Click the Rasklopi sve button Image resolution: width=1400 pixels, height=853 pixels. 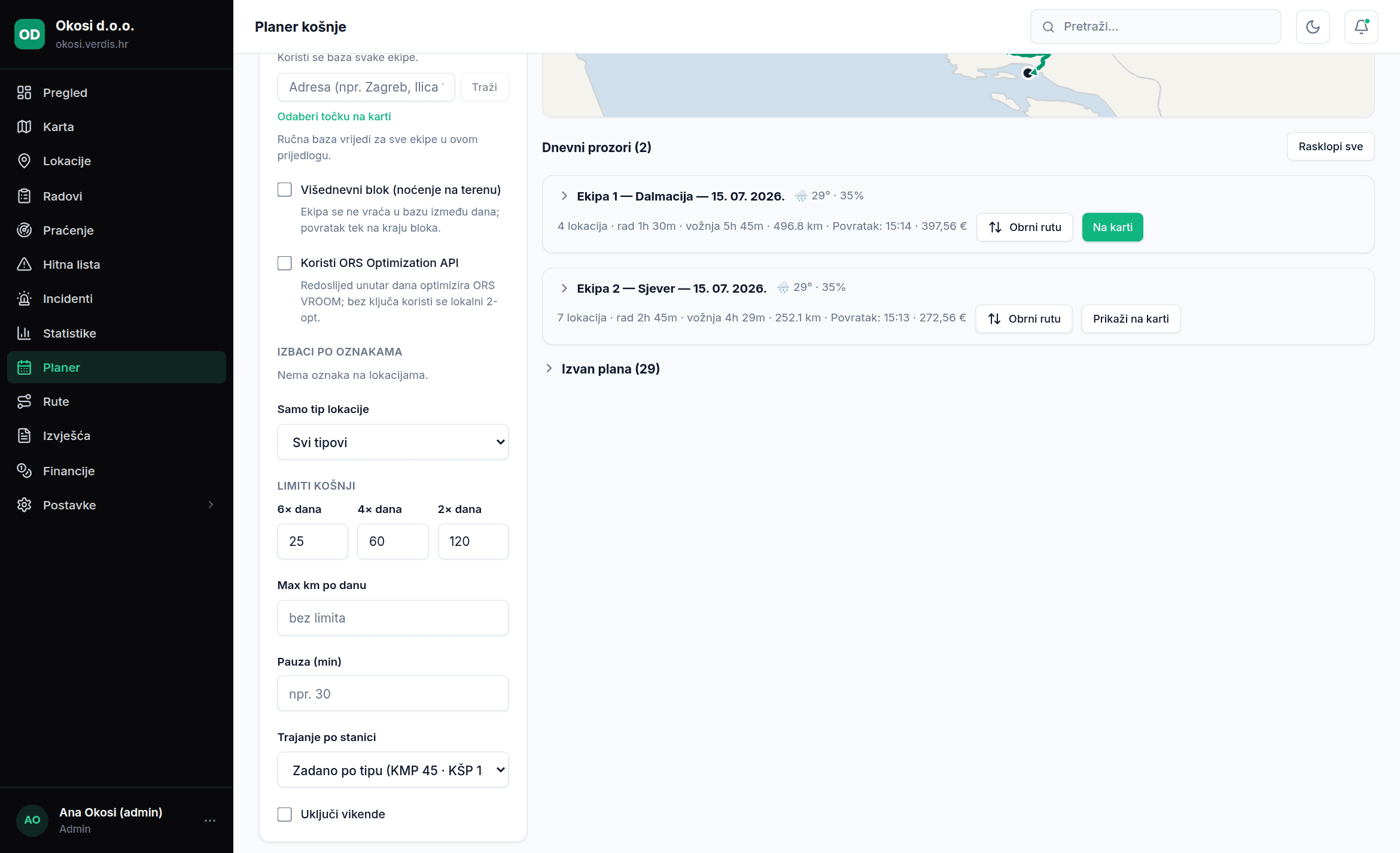click(1331, 146)
